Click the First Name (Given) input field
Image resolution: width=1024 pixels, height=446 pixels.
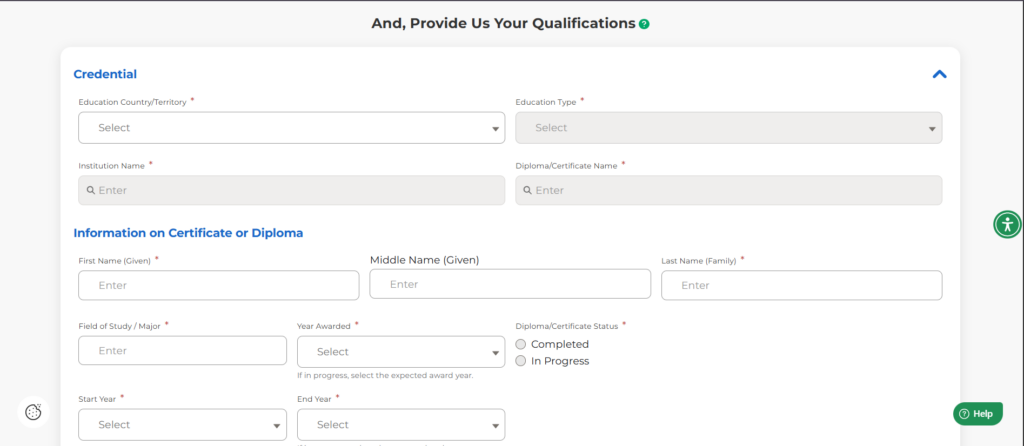(x=219, y=285)
